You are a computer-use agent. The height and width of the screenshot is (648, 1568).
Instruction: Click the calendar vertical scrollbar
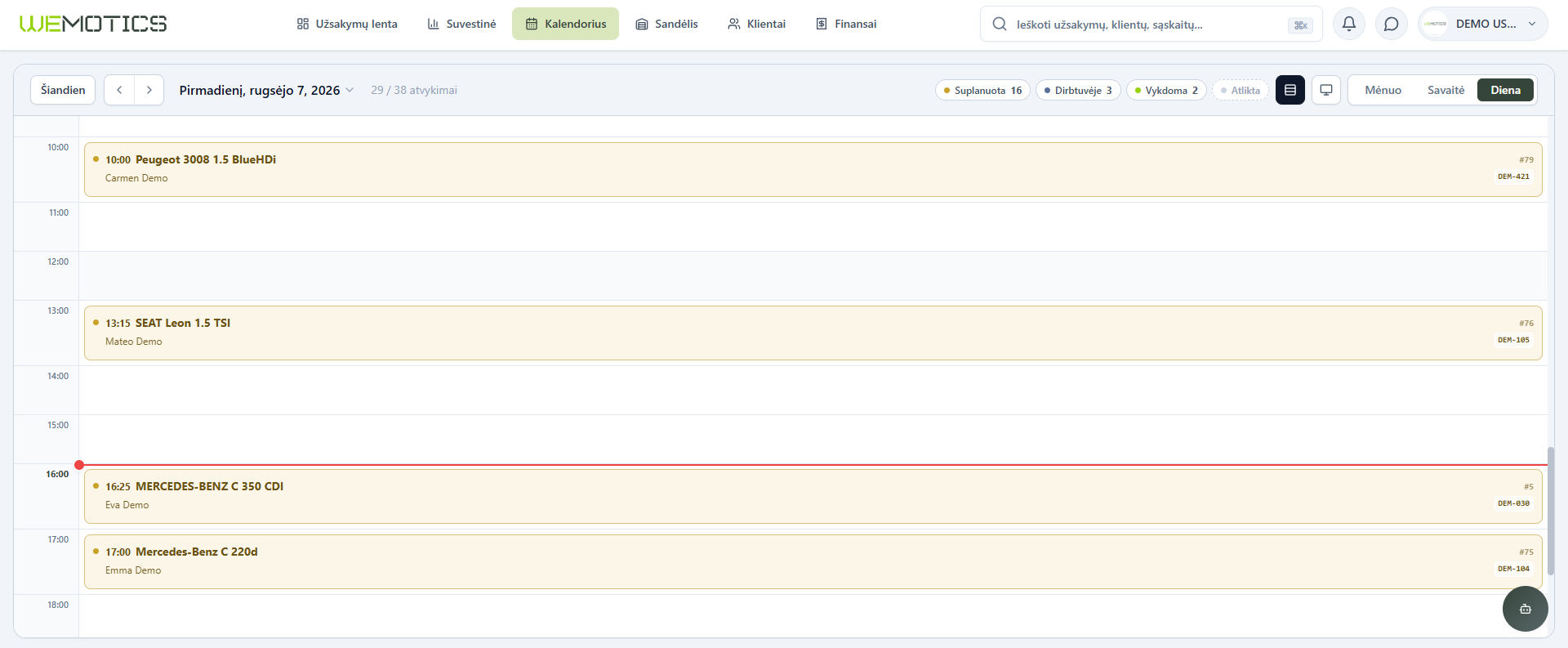pyautogui.click(x=1551, y=511)
